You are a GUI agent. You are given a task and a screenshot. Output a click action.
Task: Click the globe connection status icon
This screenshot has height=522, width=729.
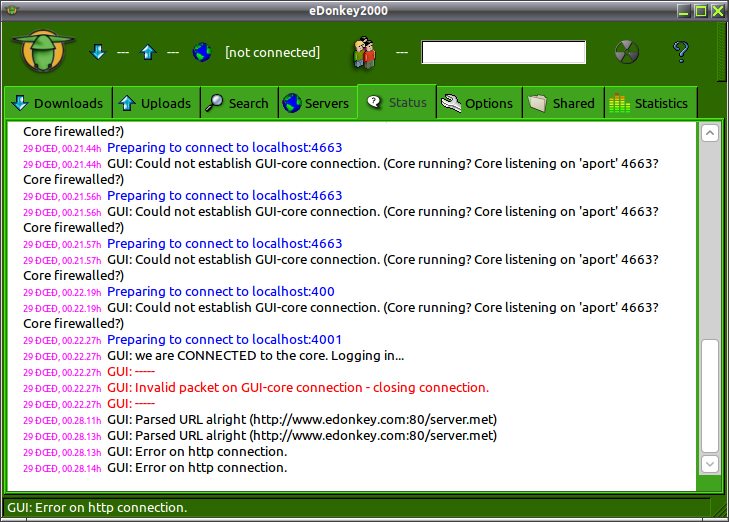point(202,52)
